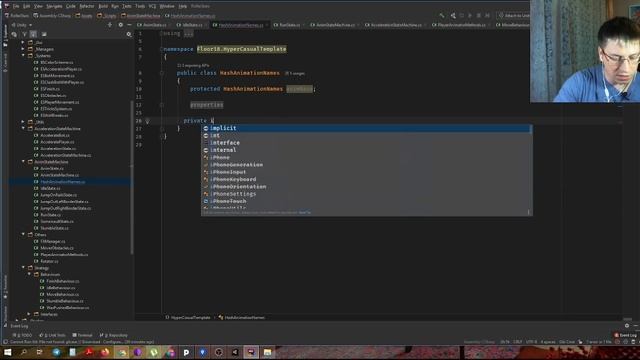Screen dimensions: 640x360
Task: Collapse the Others folder
Action: [23, 235]
